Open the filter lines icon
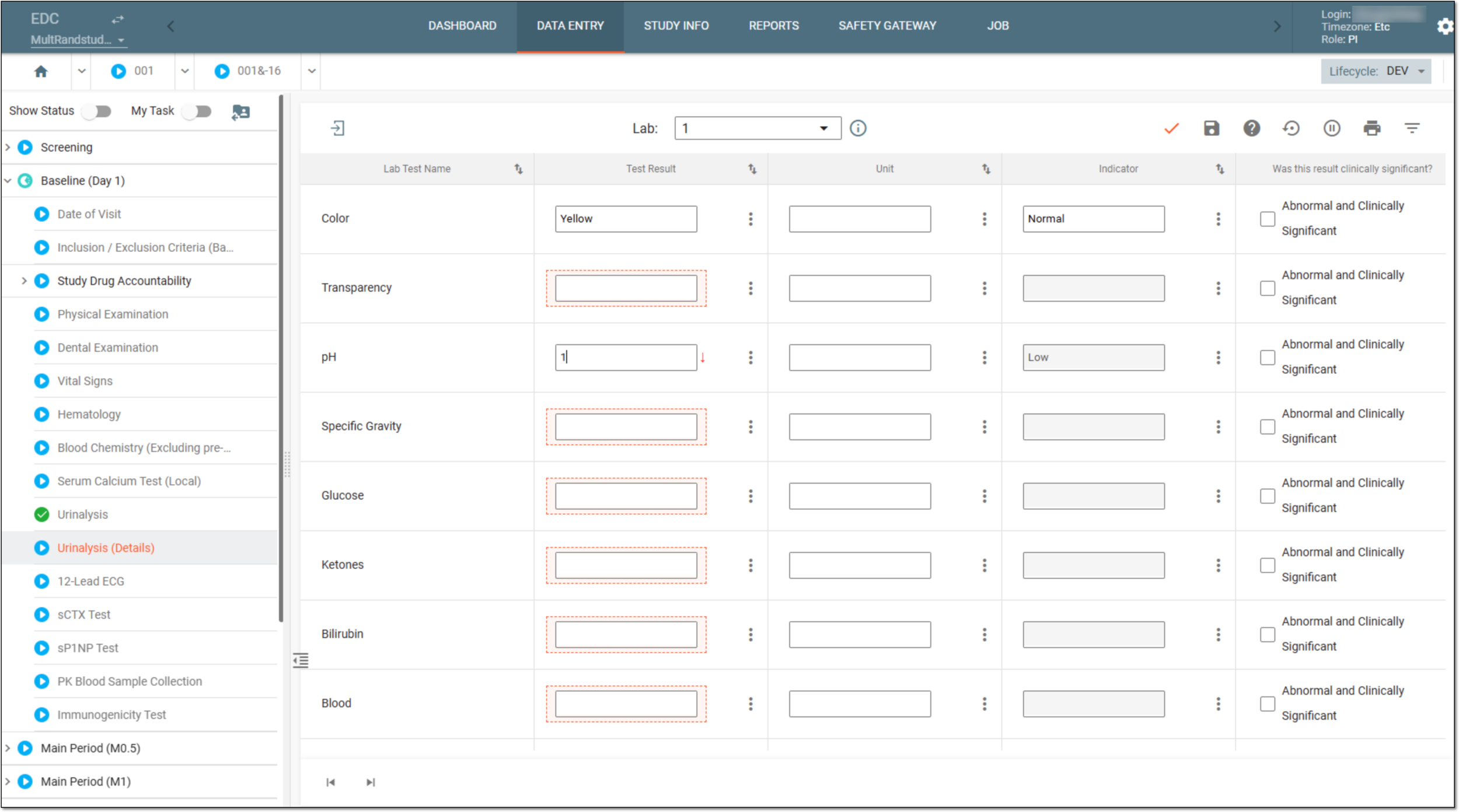 [x=1412, y=128]
